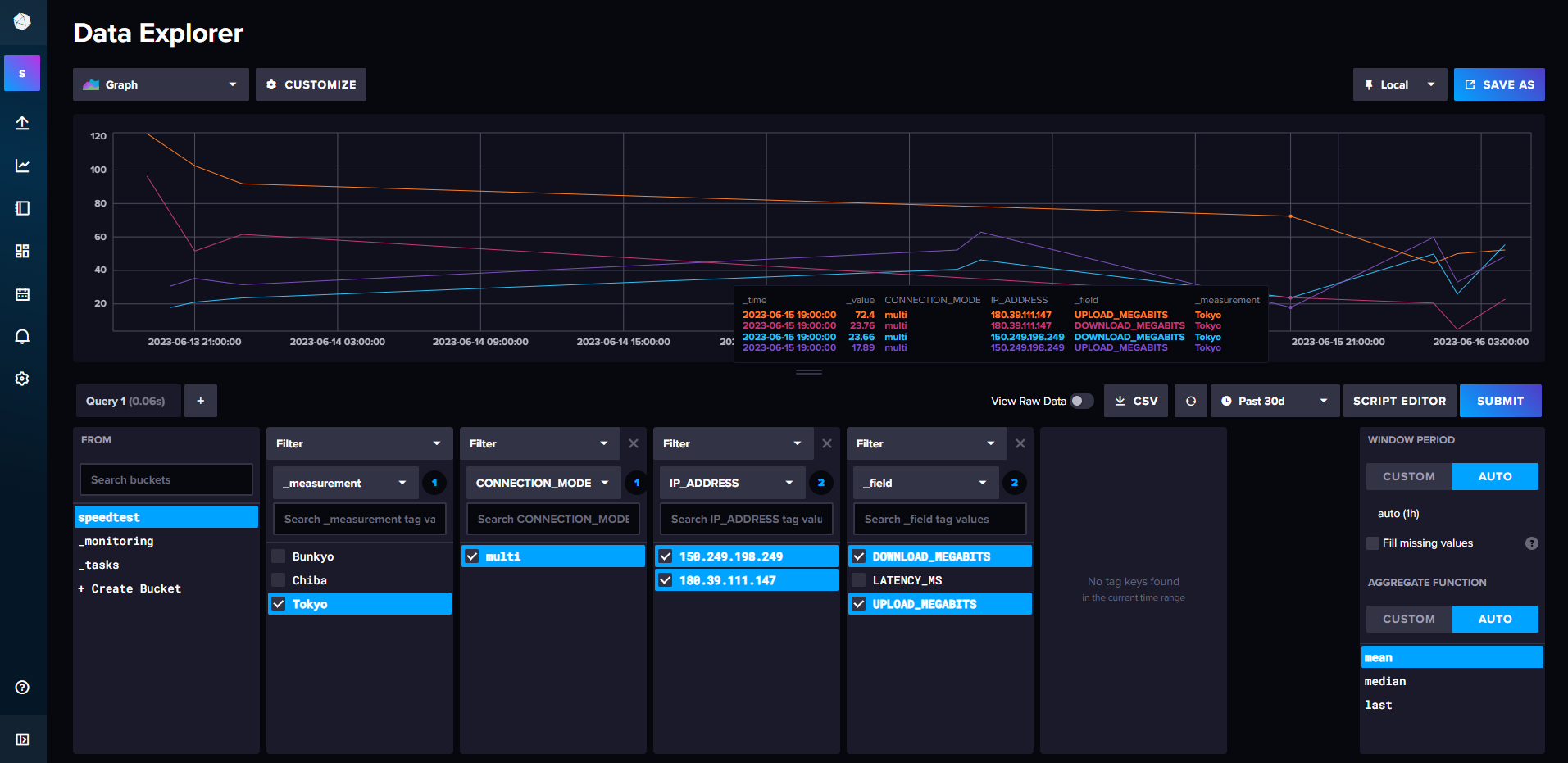Screen dimensions: 1568x763
Task: Click the refresh icon beside CSV button
Action: [x=1190, y=401]
